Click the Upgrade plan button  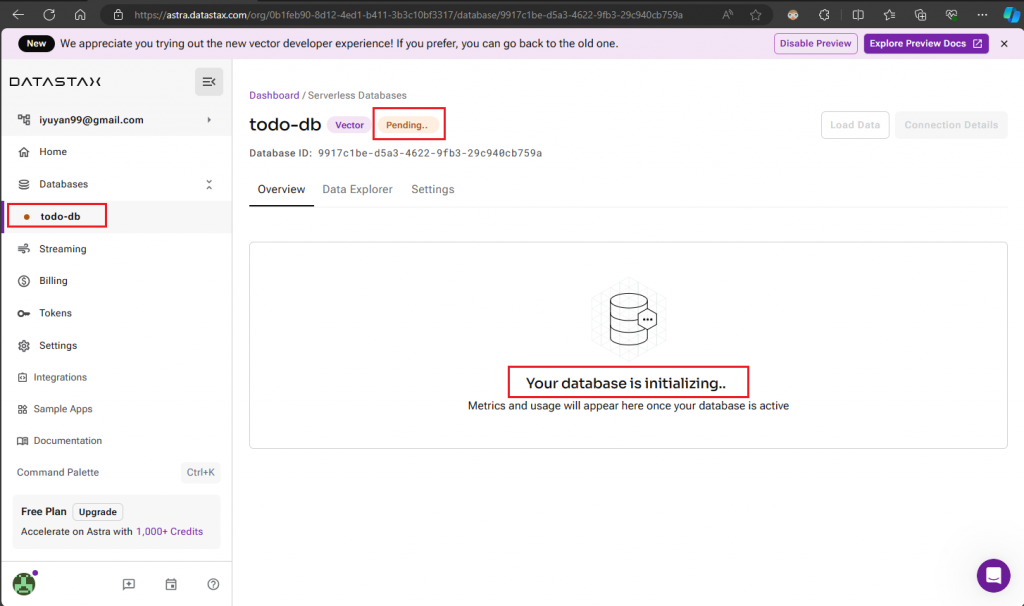[98, 512]
